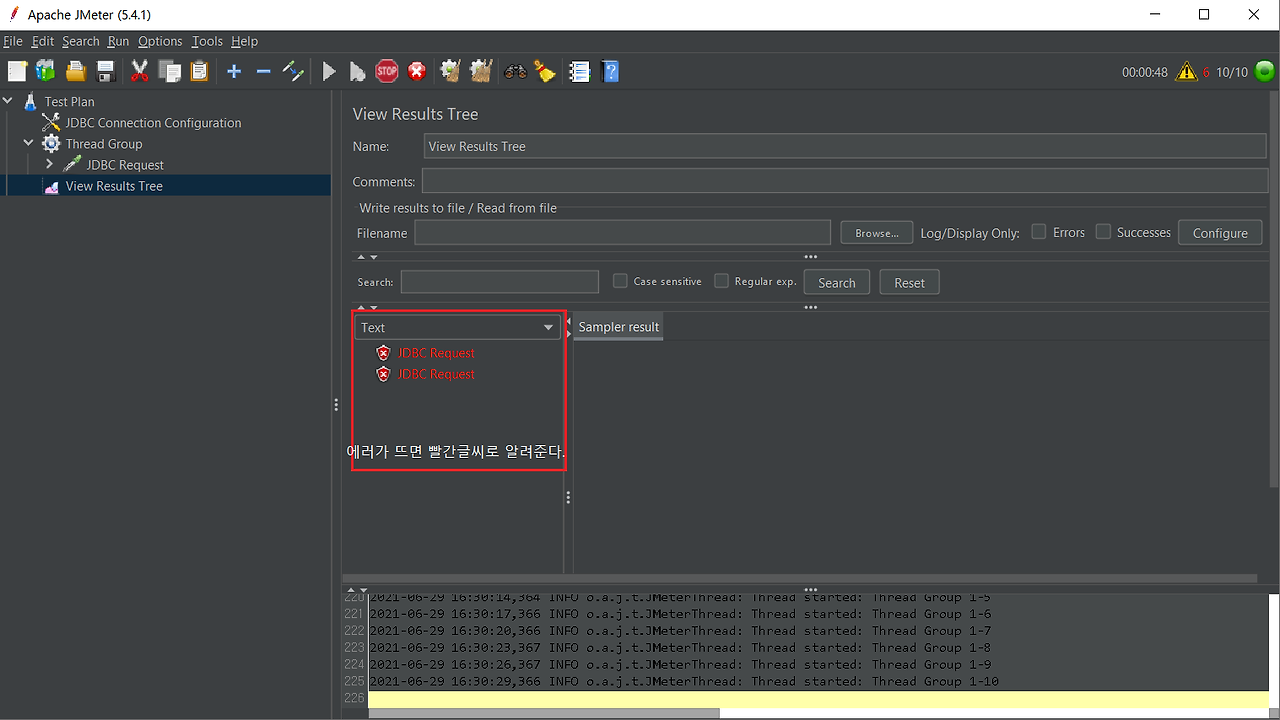This screenshot has height=720, width=1280.
Task: Open the Help menu
Action: tap(244, 41)
